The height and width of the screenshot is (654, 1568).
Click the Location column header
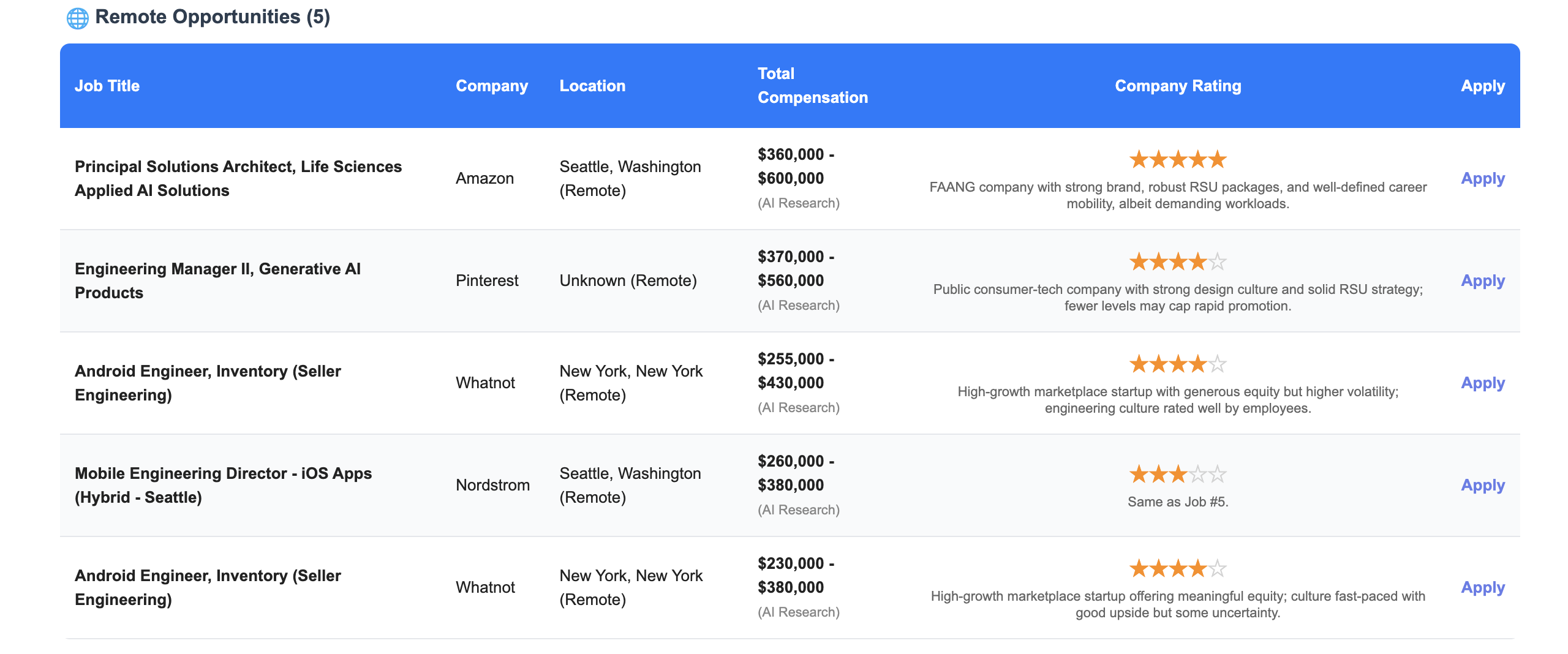[x=592, y=86]
